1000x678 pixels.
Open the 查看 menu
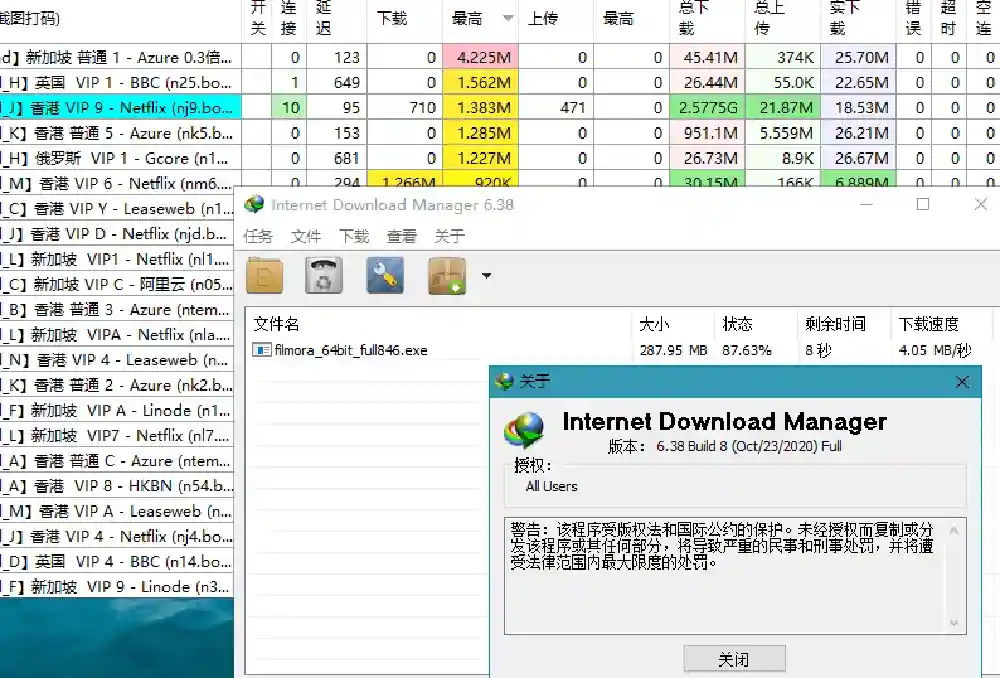click(x=401, y=236)
